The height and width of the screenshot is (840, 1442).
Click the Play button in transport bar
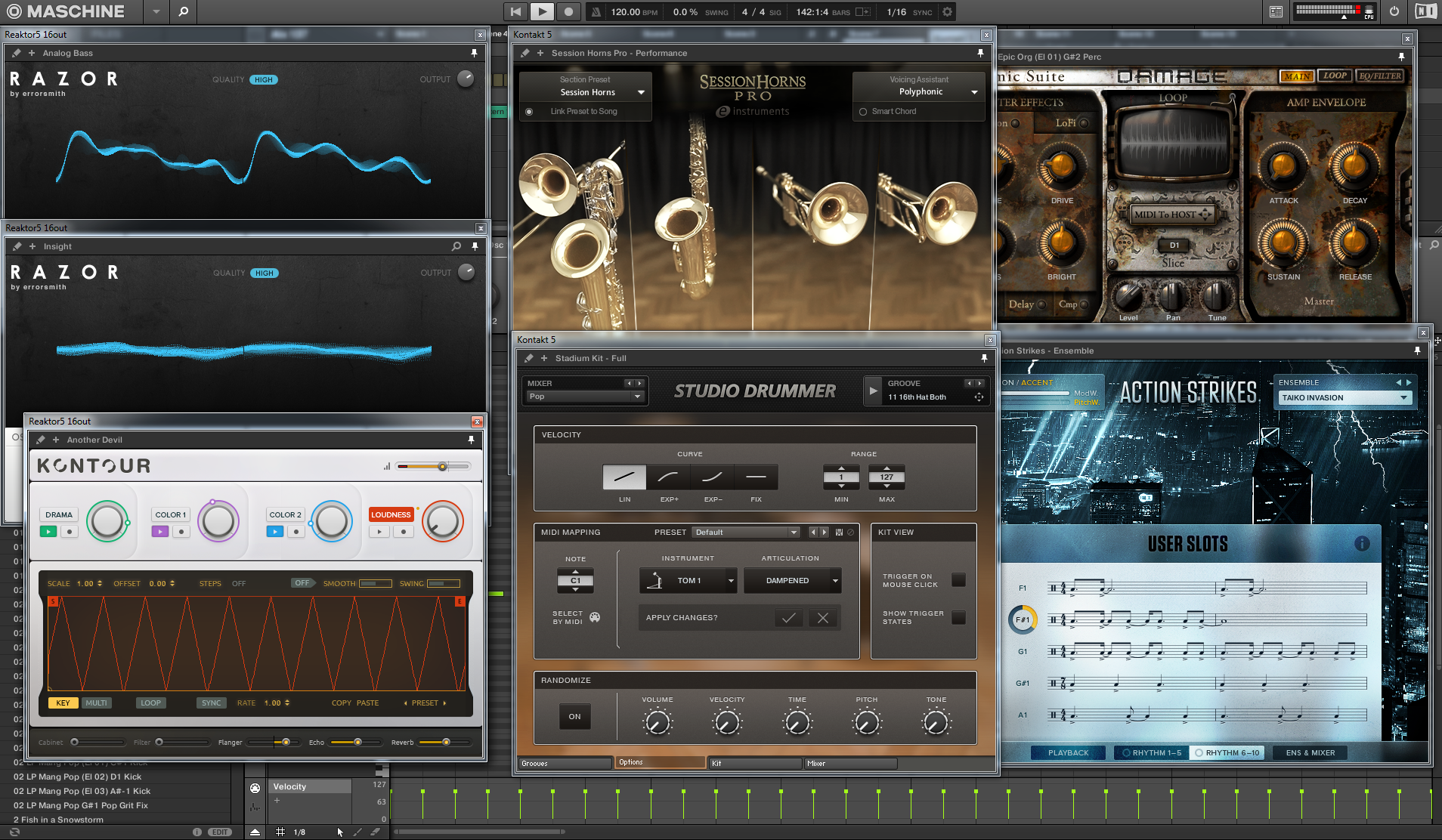pos(542,11)
